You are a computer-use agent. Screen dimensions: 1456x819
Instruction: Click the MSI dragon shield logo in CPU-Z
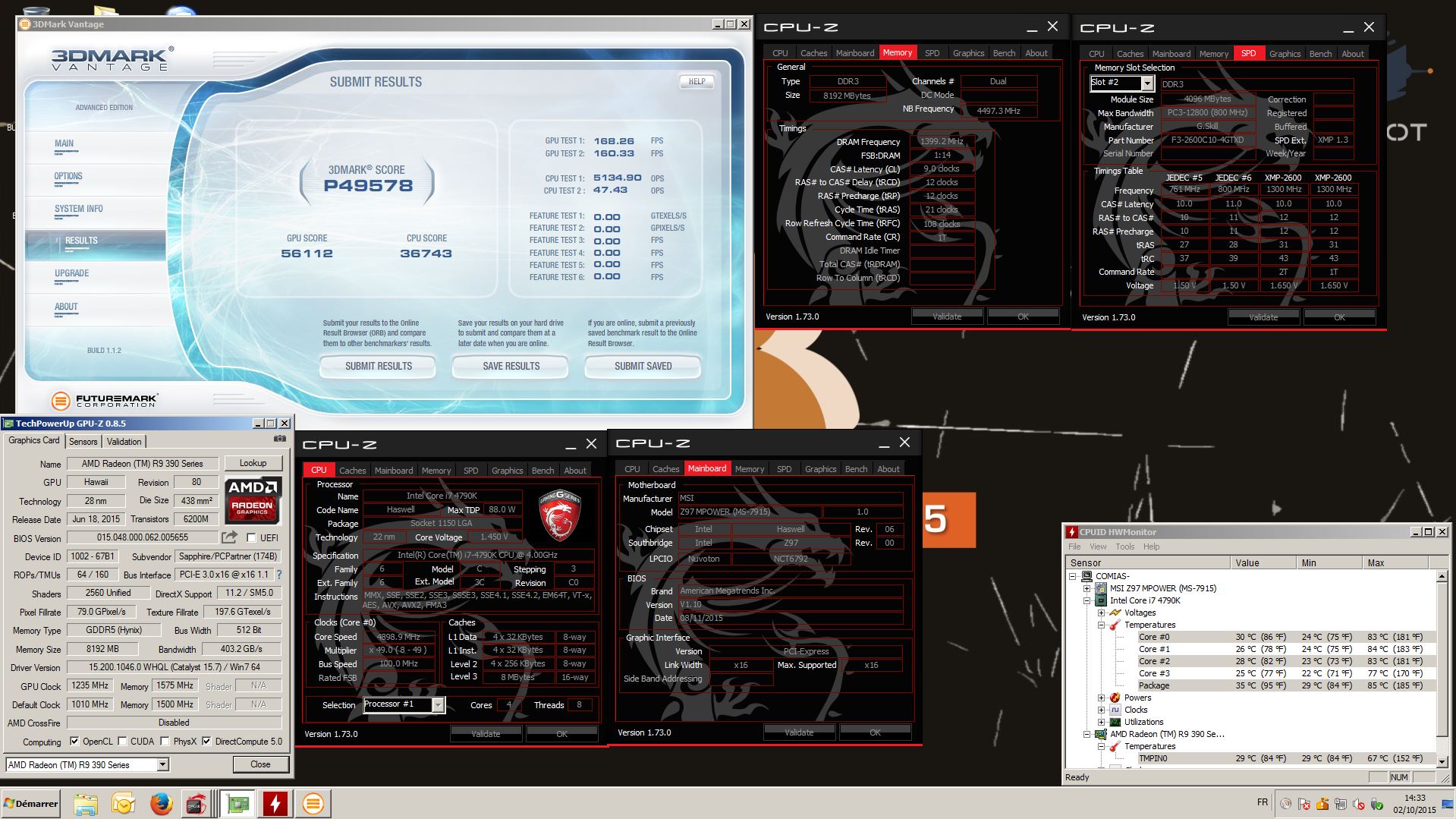pyautogui.click(x=559, y=514)
